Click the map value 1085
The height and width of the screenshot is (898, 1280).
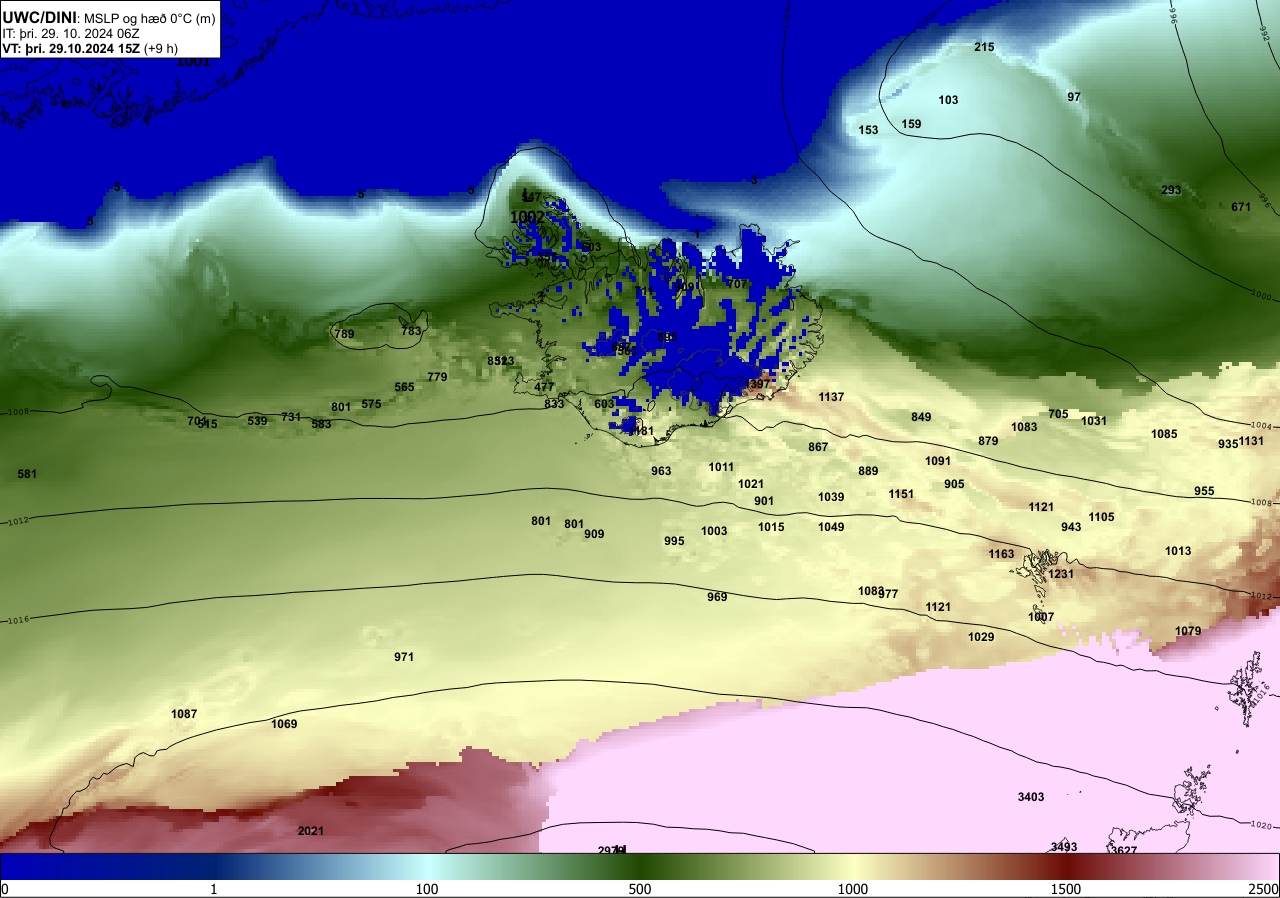coord(1164,434)
